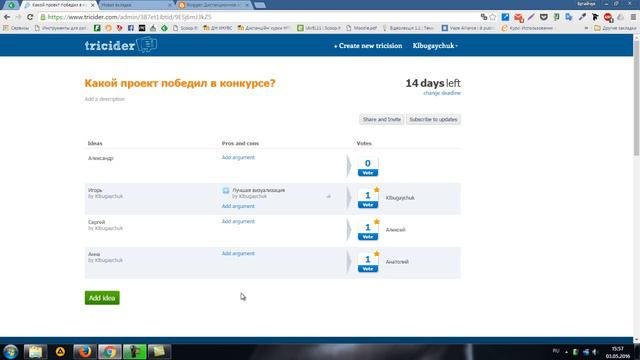The width and height of the screenshot is (640, 360).
Task: Reload the page with the refresh icon
Action: [30, 17]
